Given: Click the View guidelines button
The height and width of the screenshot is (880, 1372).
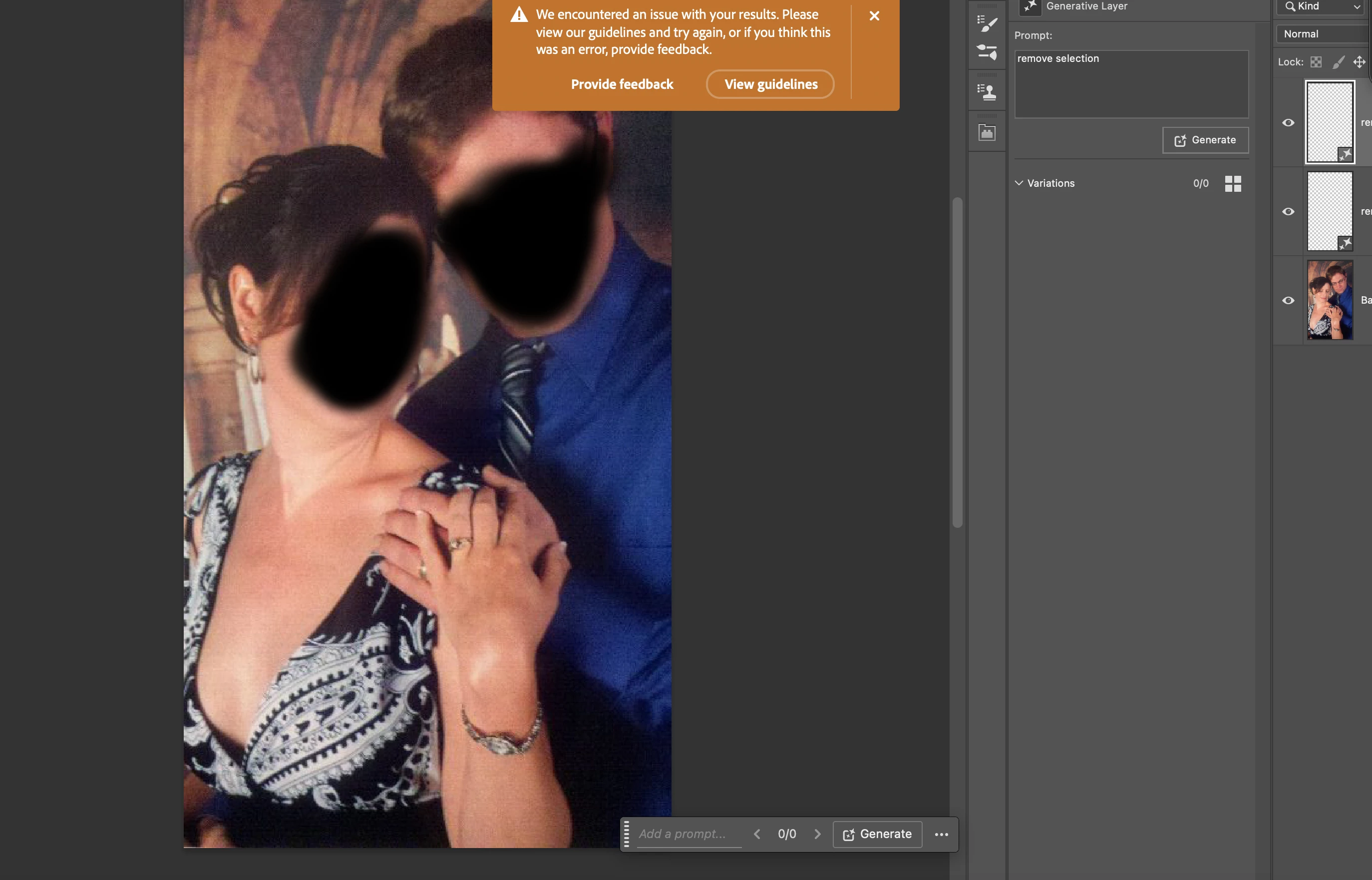Looking at the screenshot, I should coord(770,84).
